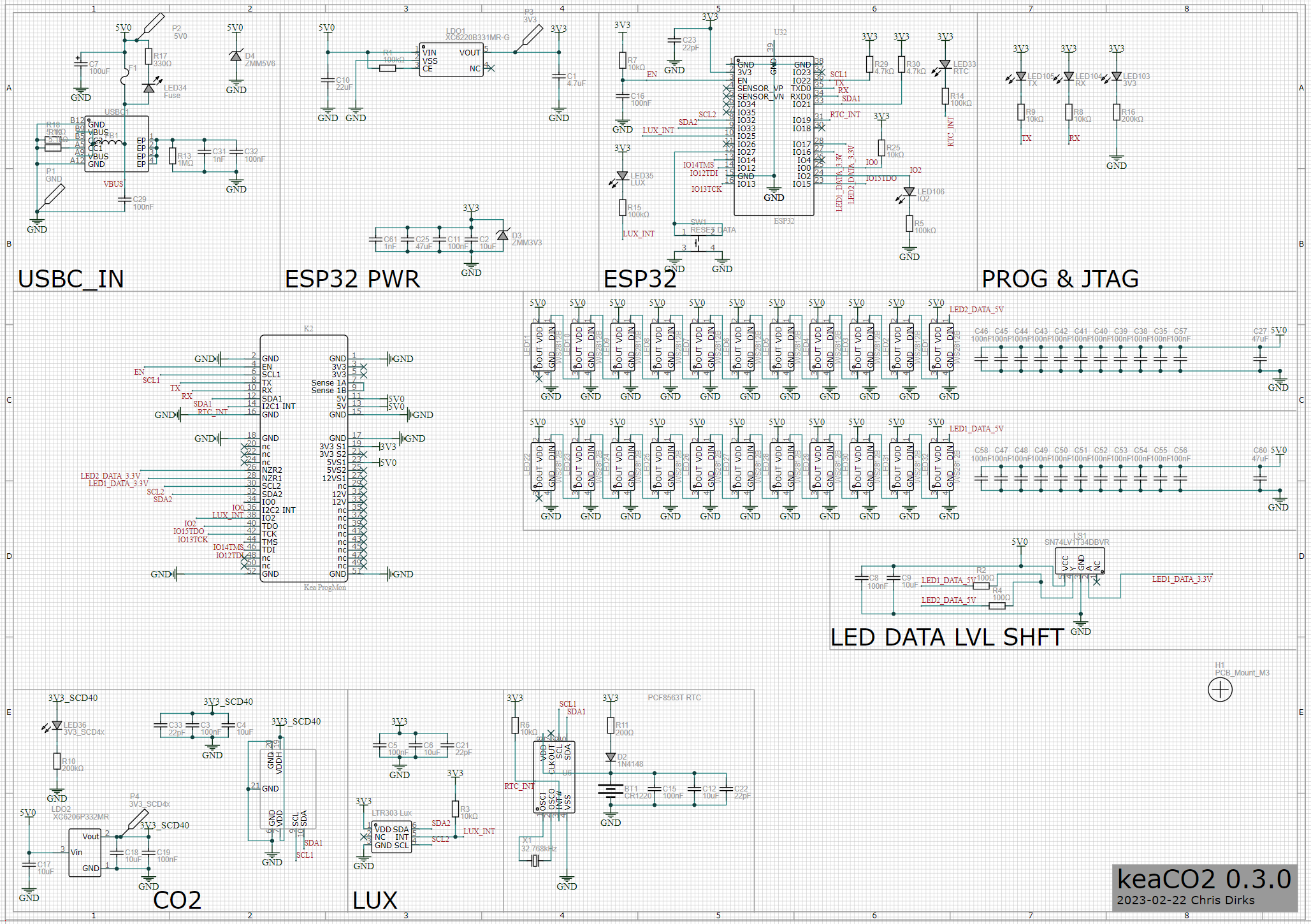
Task: Select the LED33 RTC LED symbol
Action: tap(942, 66)
